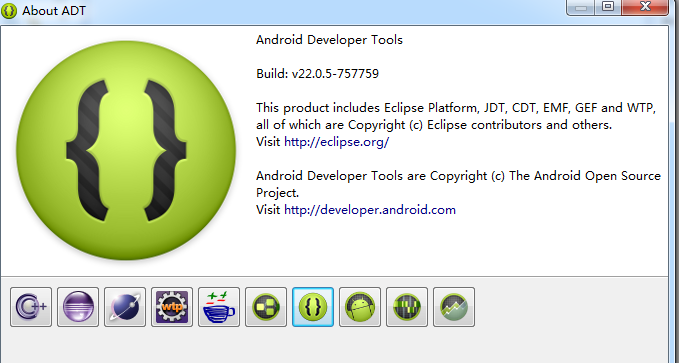The width and height of the screenshot is (679, 363).
Task: Click the 'Android Developer Tools' heading text
Action: pyautogui.click(x=329, y=40)
